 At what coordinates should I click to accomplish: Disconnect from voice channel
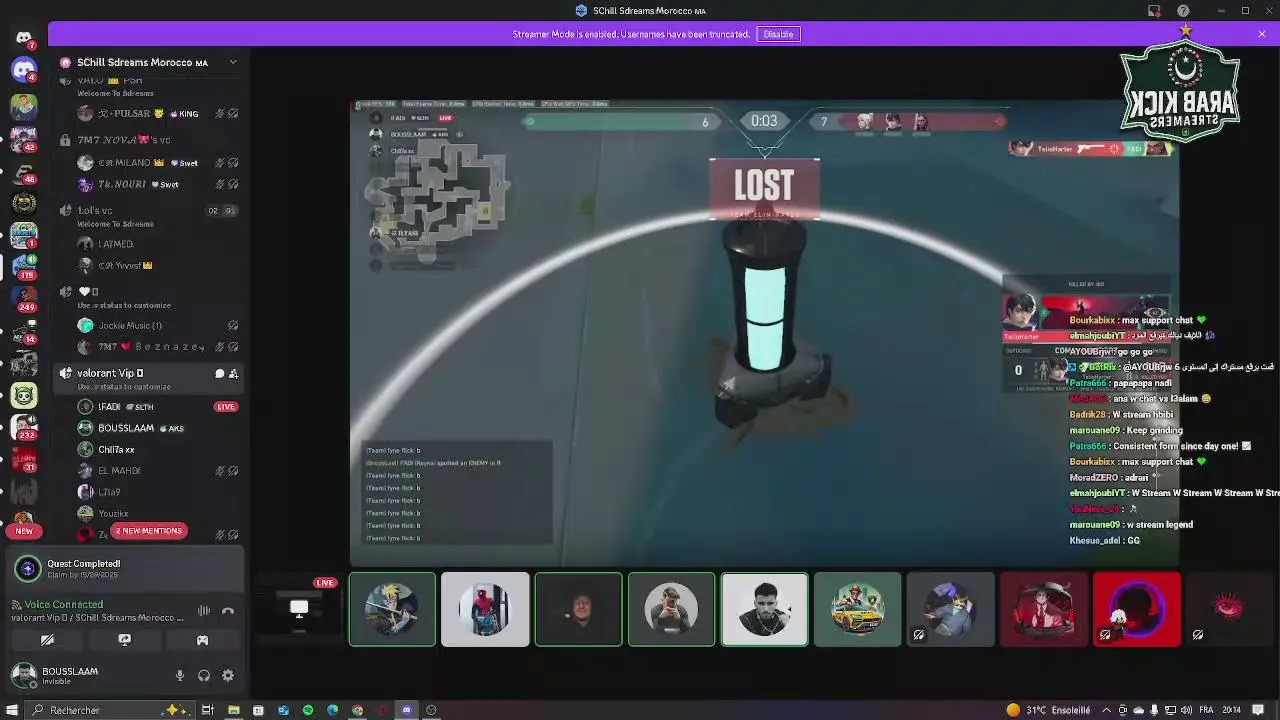tap(228, 610)
